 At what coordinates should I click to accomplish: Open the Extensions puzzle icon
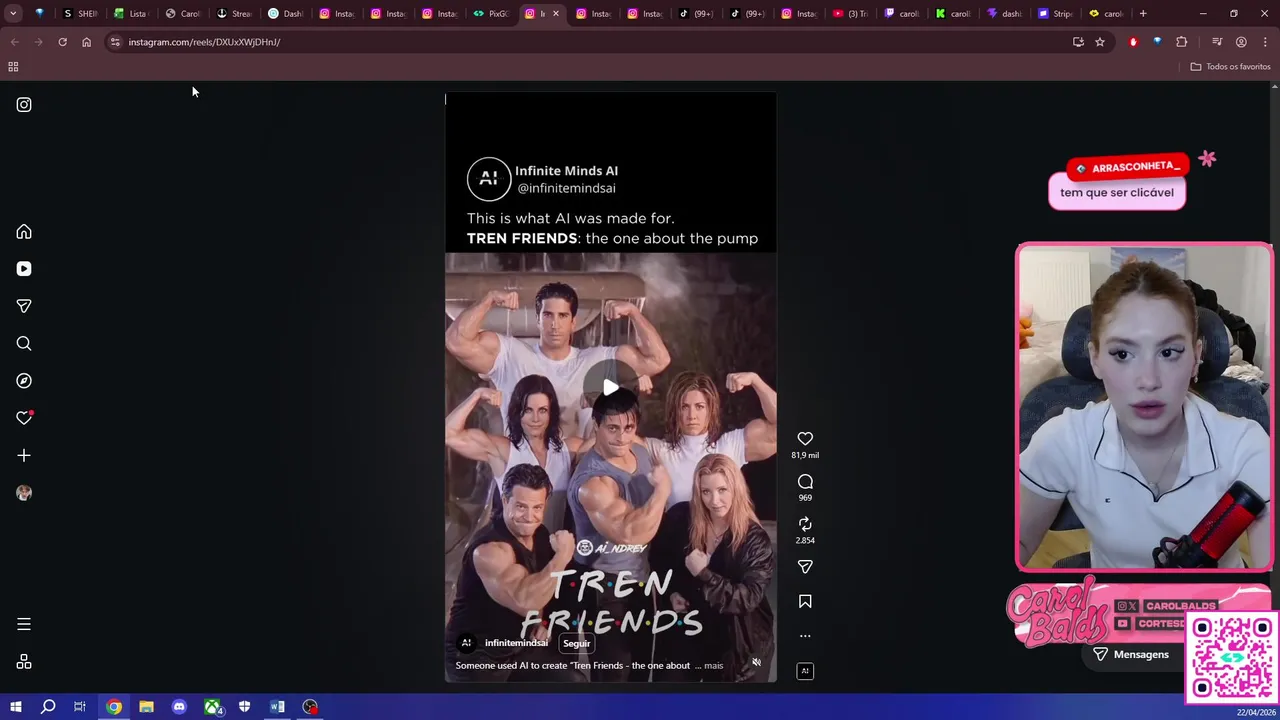pyautogui.click(x=1181, y=42)
